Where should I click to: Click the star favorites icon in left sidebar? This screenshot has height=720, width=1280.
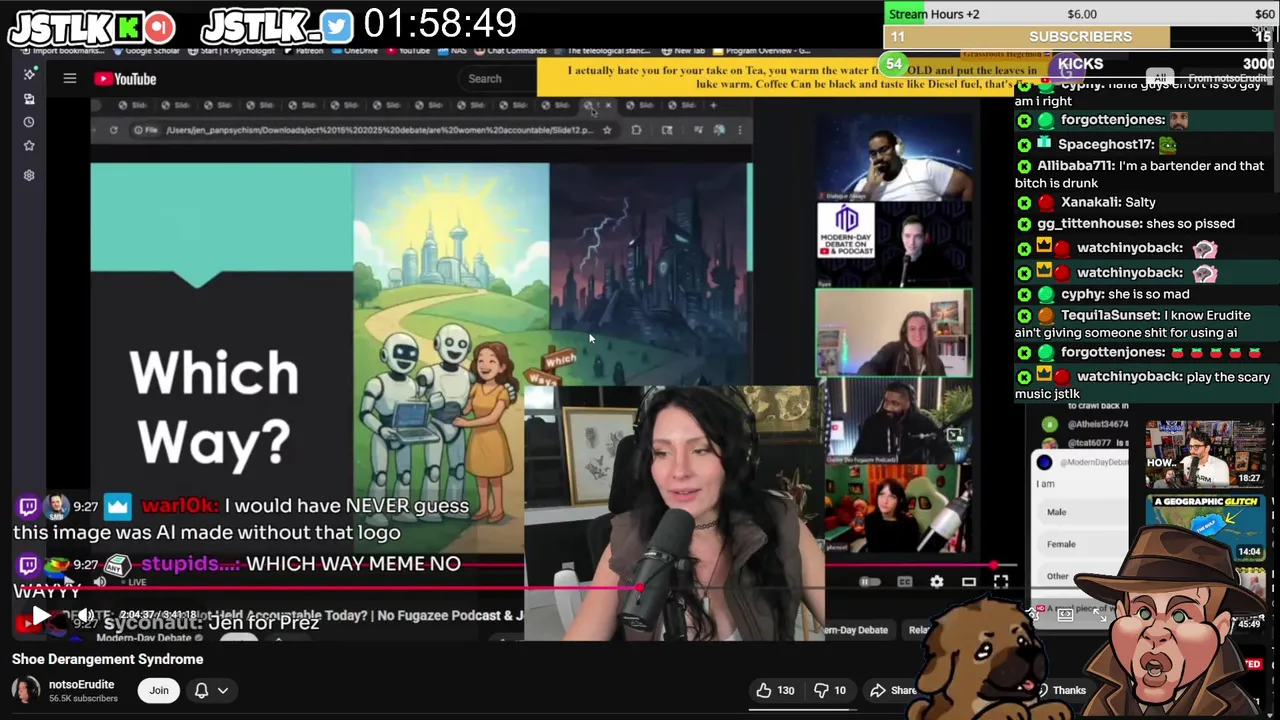click(x=29, y=146)
